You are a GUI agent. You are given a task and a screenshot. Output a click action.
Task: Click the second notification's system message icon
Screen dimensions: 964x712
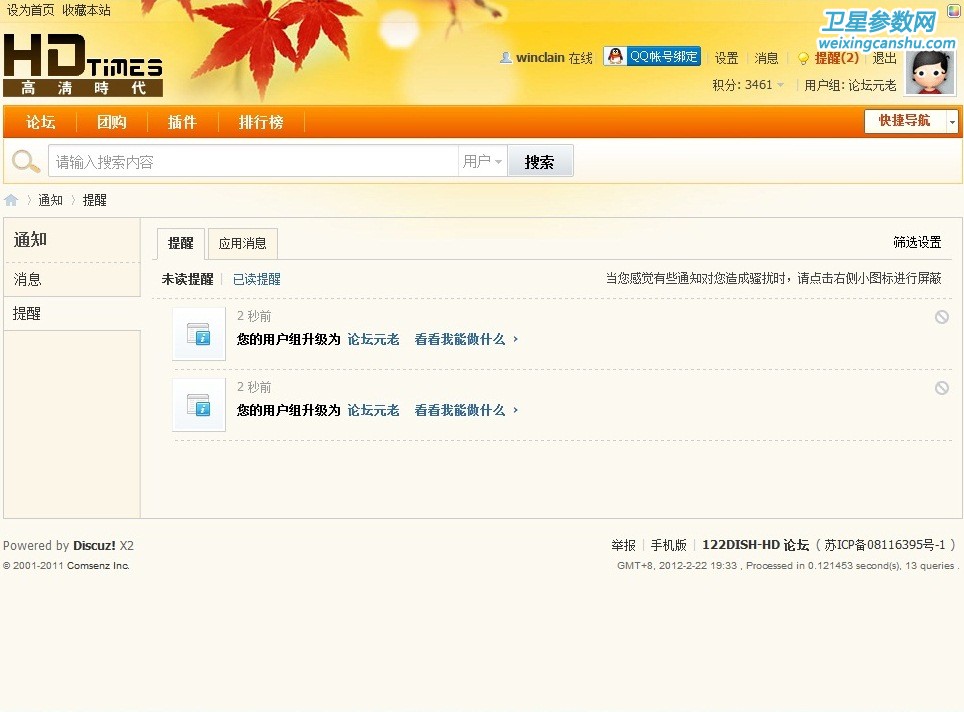pyautogui.click(x=199, y=405)
